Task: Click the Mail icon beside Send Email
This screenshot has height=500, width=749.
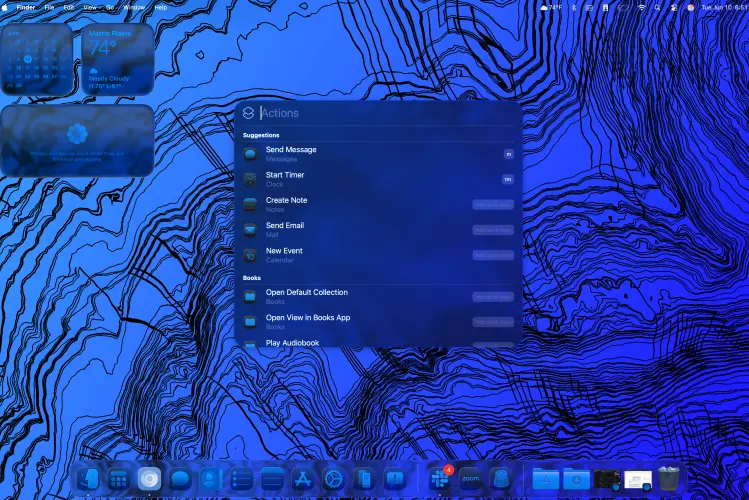Action: tap(250, 230)
